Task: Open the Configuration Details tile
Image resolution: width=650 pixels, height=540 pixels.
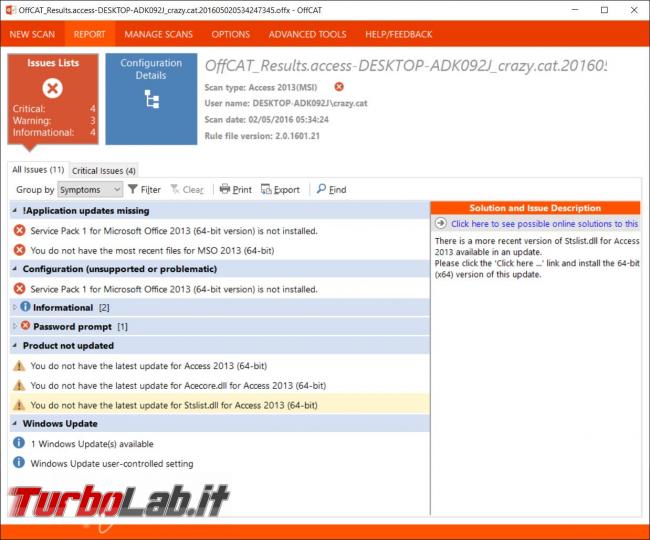Action: (x=151, y=99)
